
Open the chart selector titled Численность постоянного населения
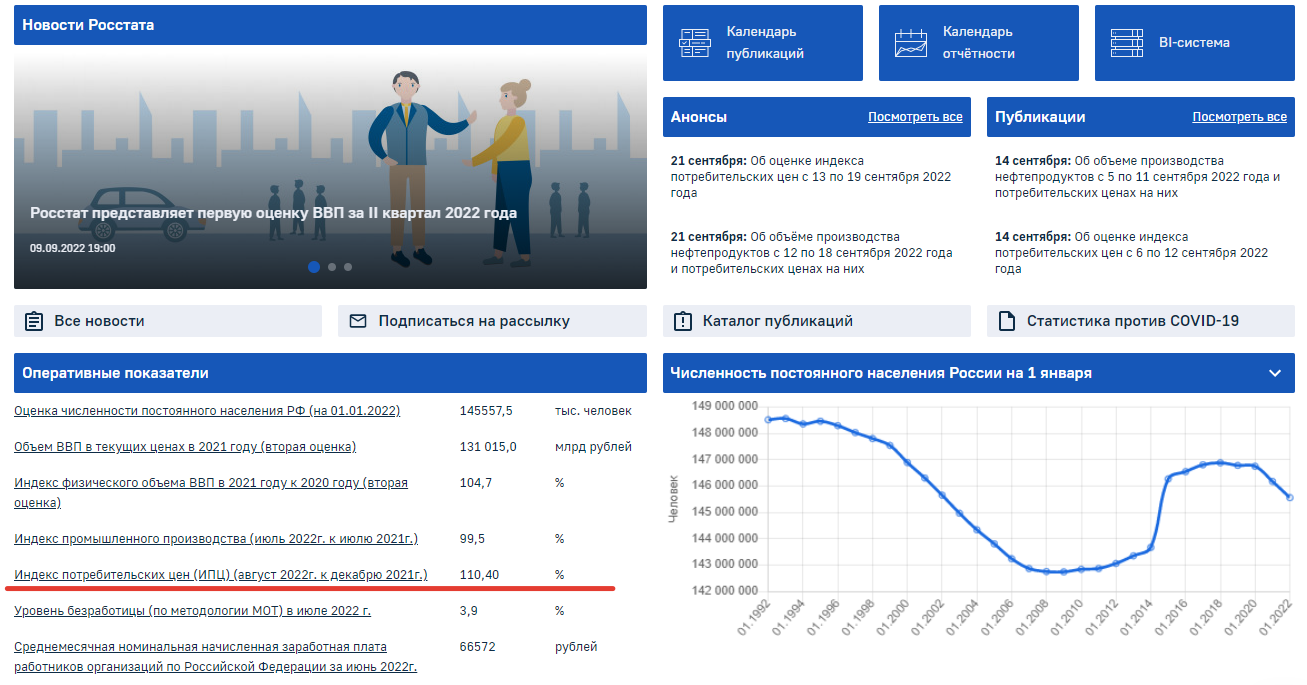tap(880, 373)
